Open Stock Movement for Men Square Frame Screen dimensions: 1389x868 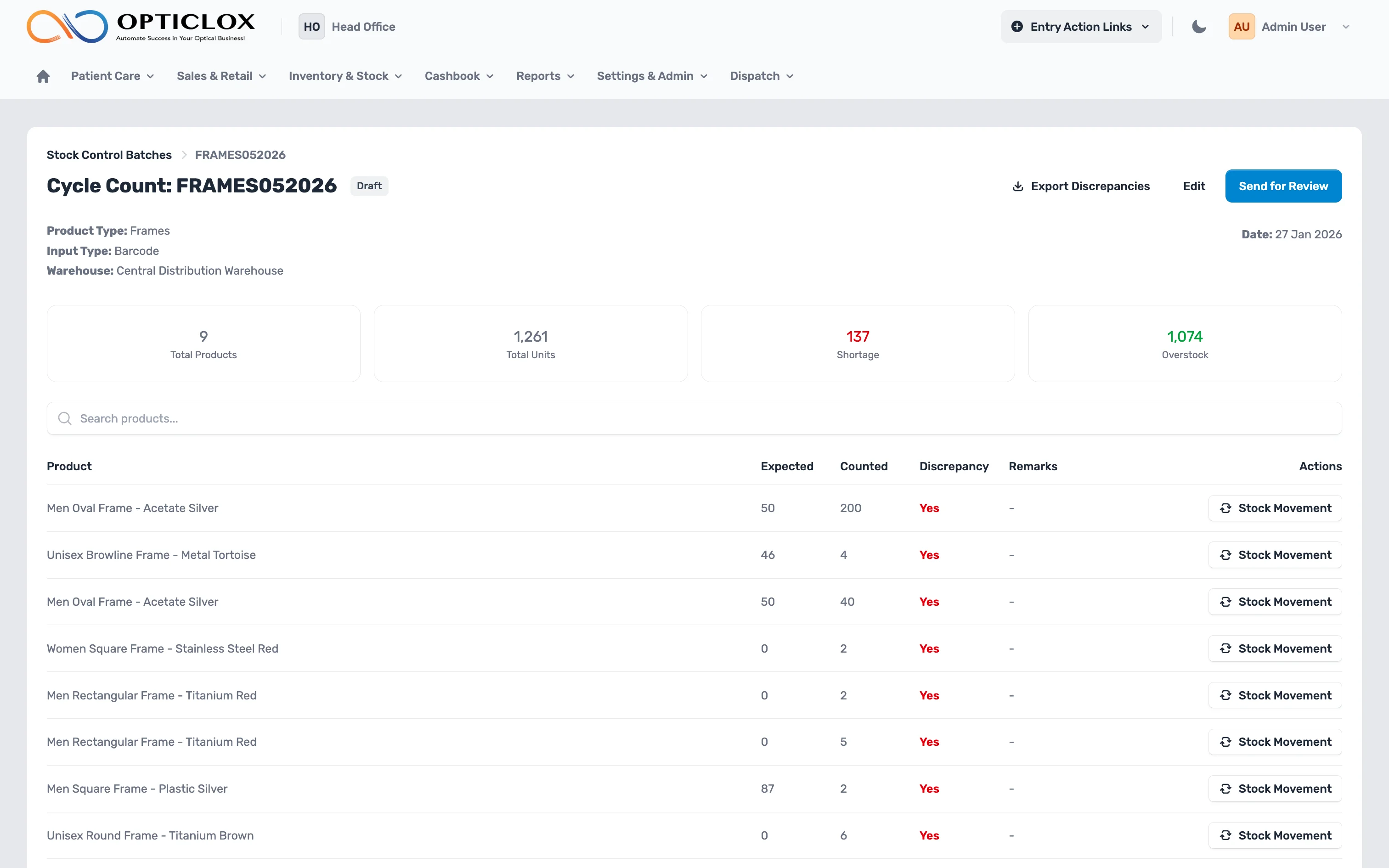pos(1275,789)
